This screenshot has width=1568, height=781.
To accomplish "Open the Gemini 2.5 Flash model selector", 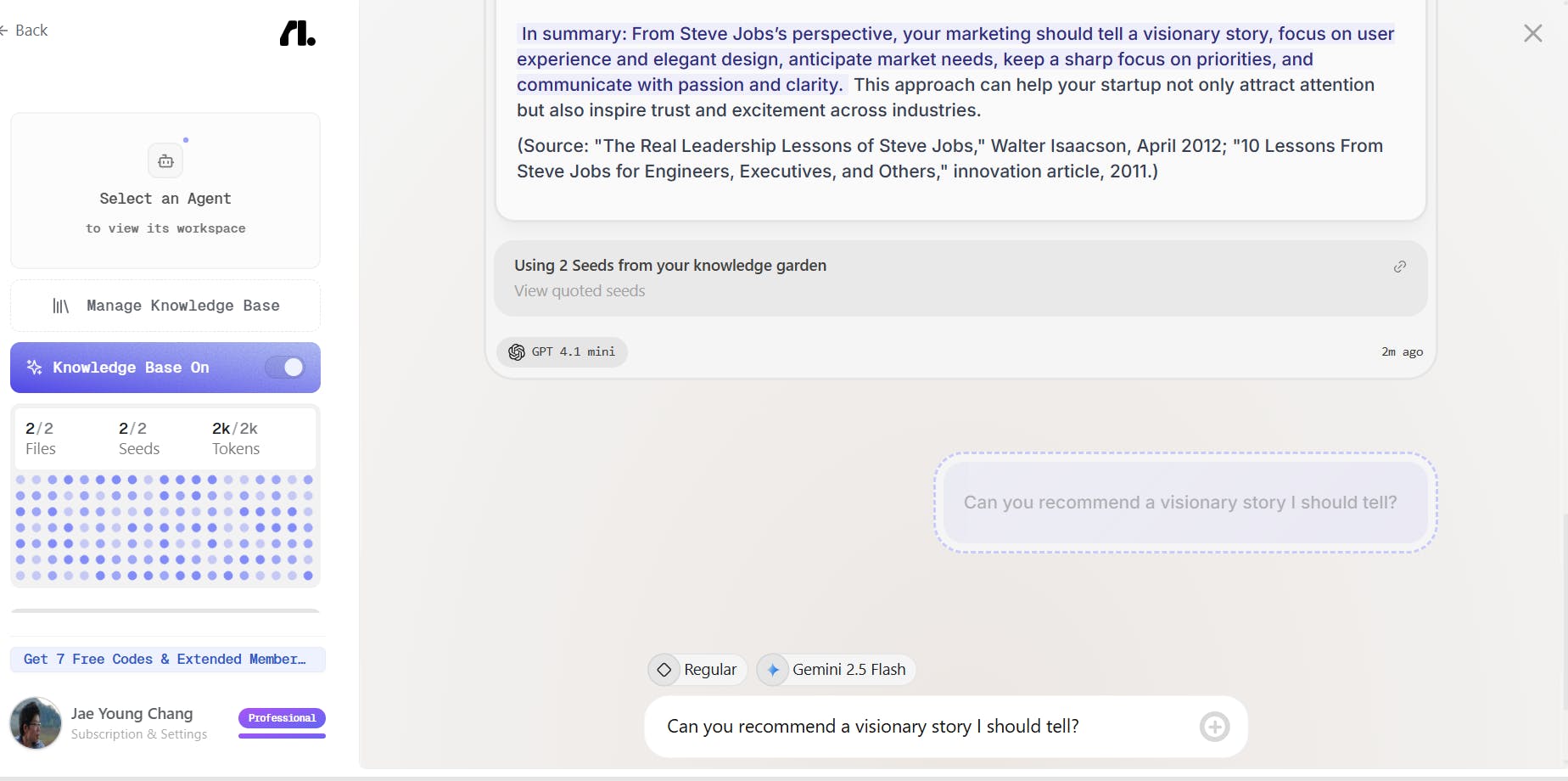I will [837, 670].
